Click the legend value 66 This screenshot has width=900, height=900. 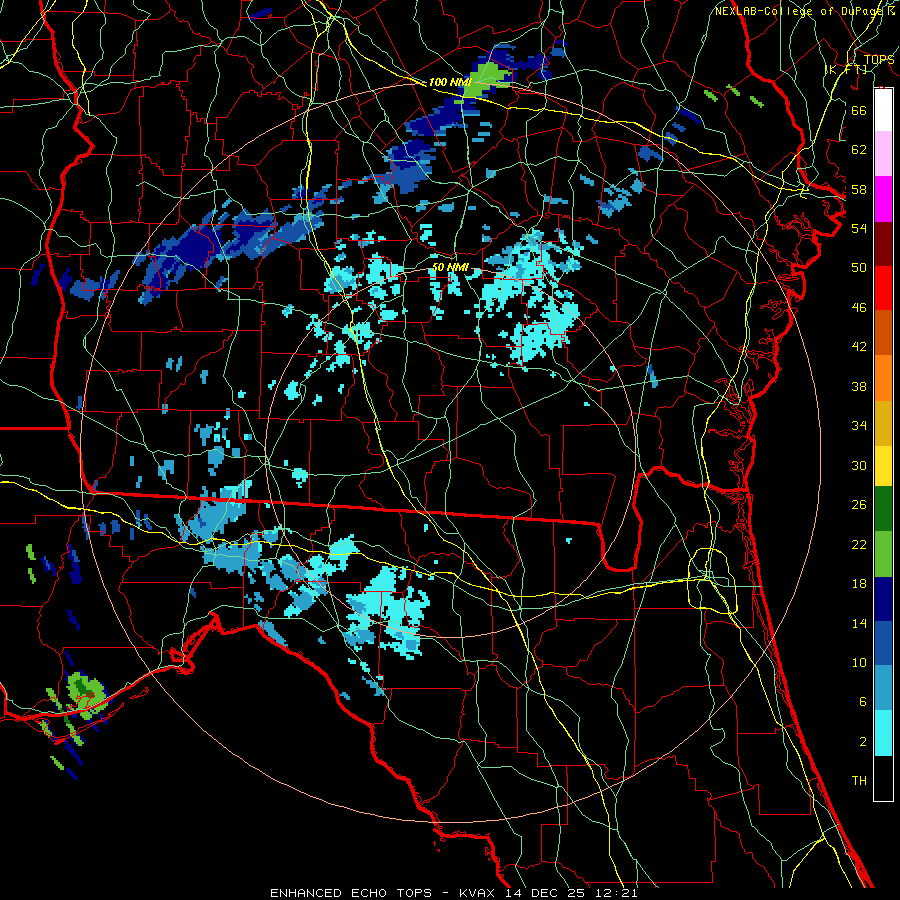coord(859,111)
